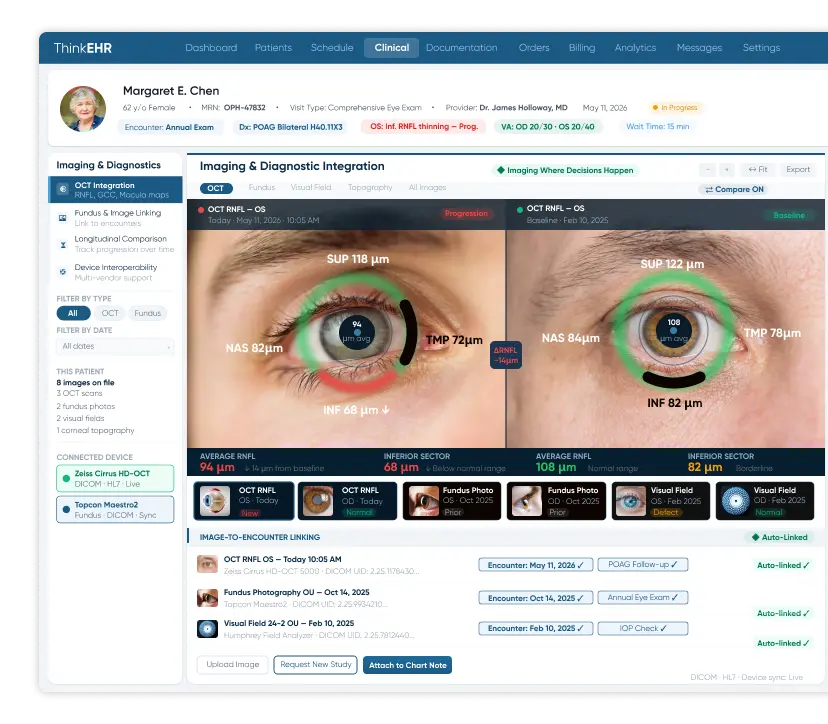Screen dimensions: 828x724
Task: Click Dx: POAG Bilateral H40.11X3 tag
Action: tap(290, 127)
